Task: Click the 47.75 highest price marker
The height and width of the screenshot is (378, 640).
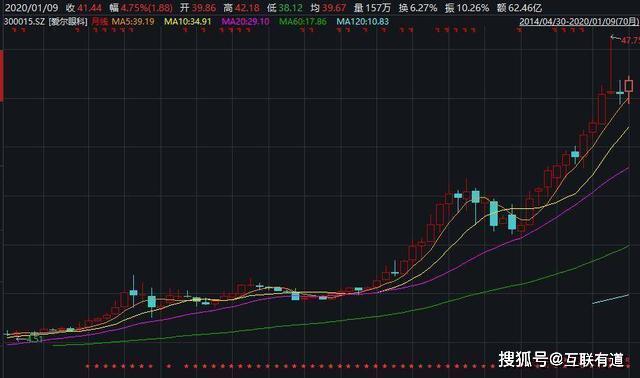Action: (x=630, y=40)
